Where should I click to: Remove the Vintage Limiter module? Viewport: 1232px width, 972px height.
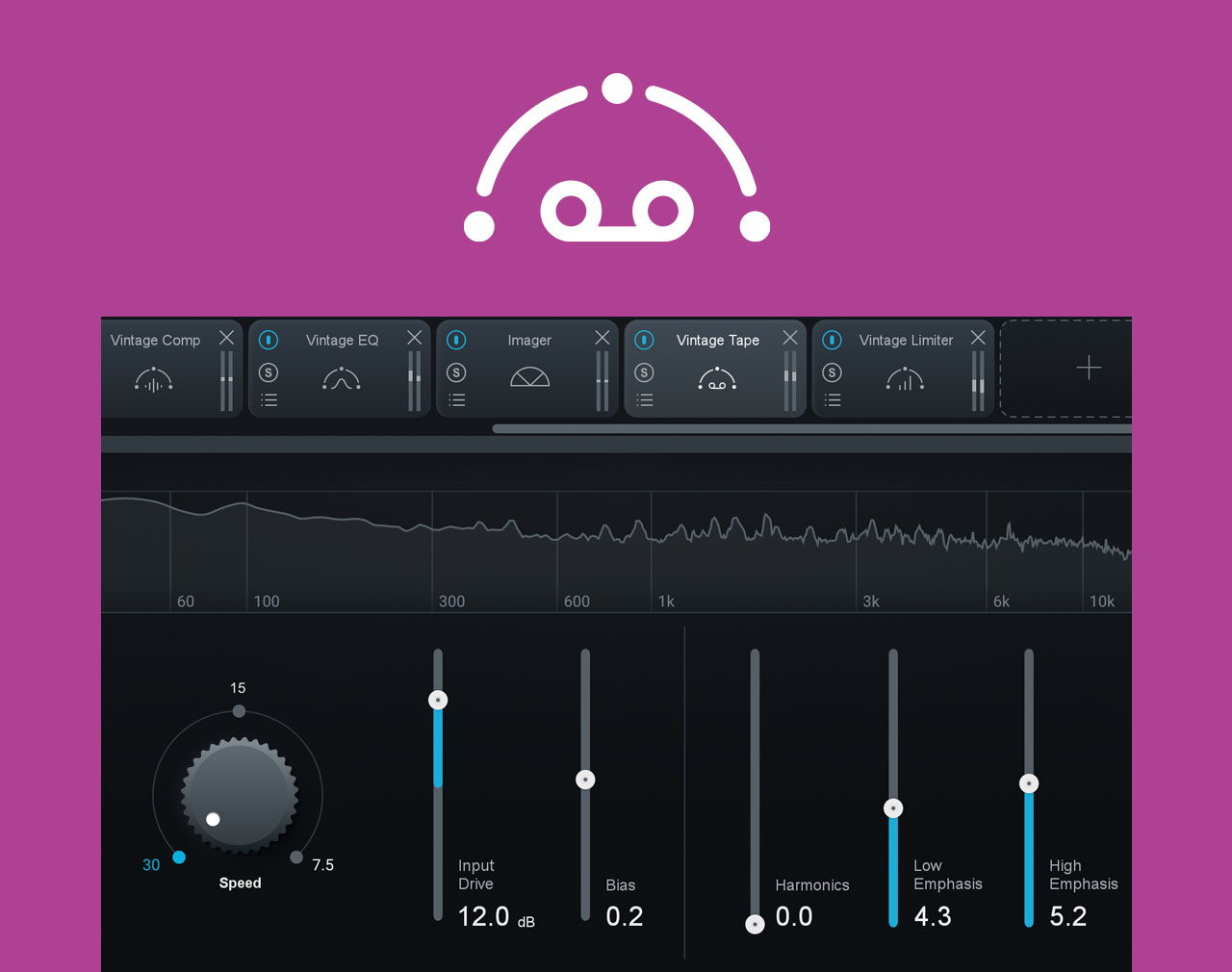tap(978, 338)
